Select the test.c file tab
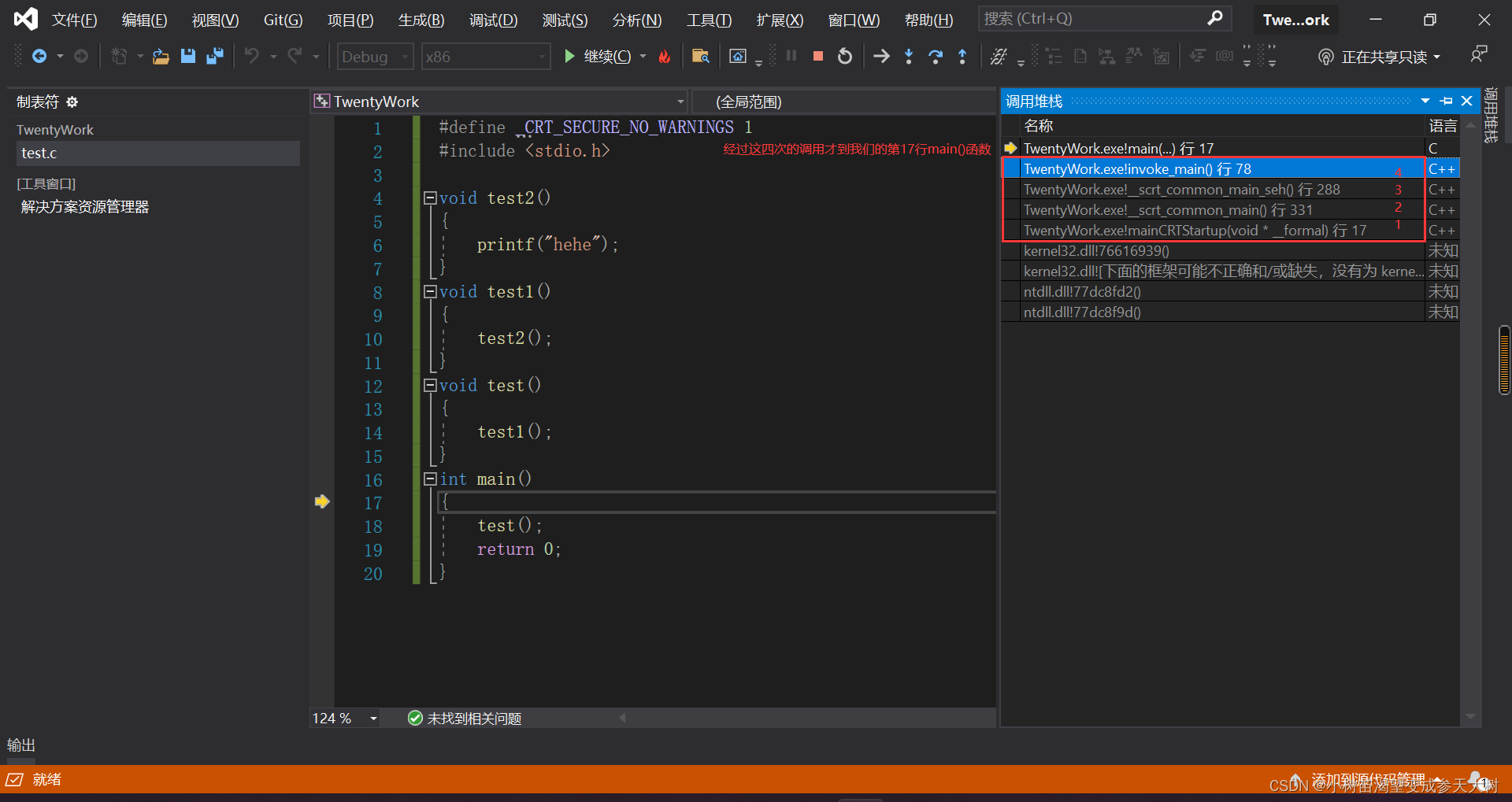1512x802 pixels. point(157,153)
